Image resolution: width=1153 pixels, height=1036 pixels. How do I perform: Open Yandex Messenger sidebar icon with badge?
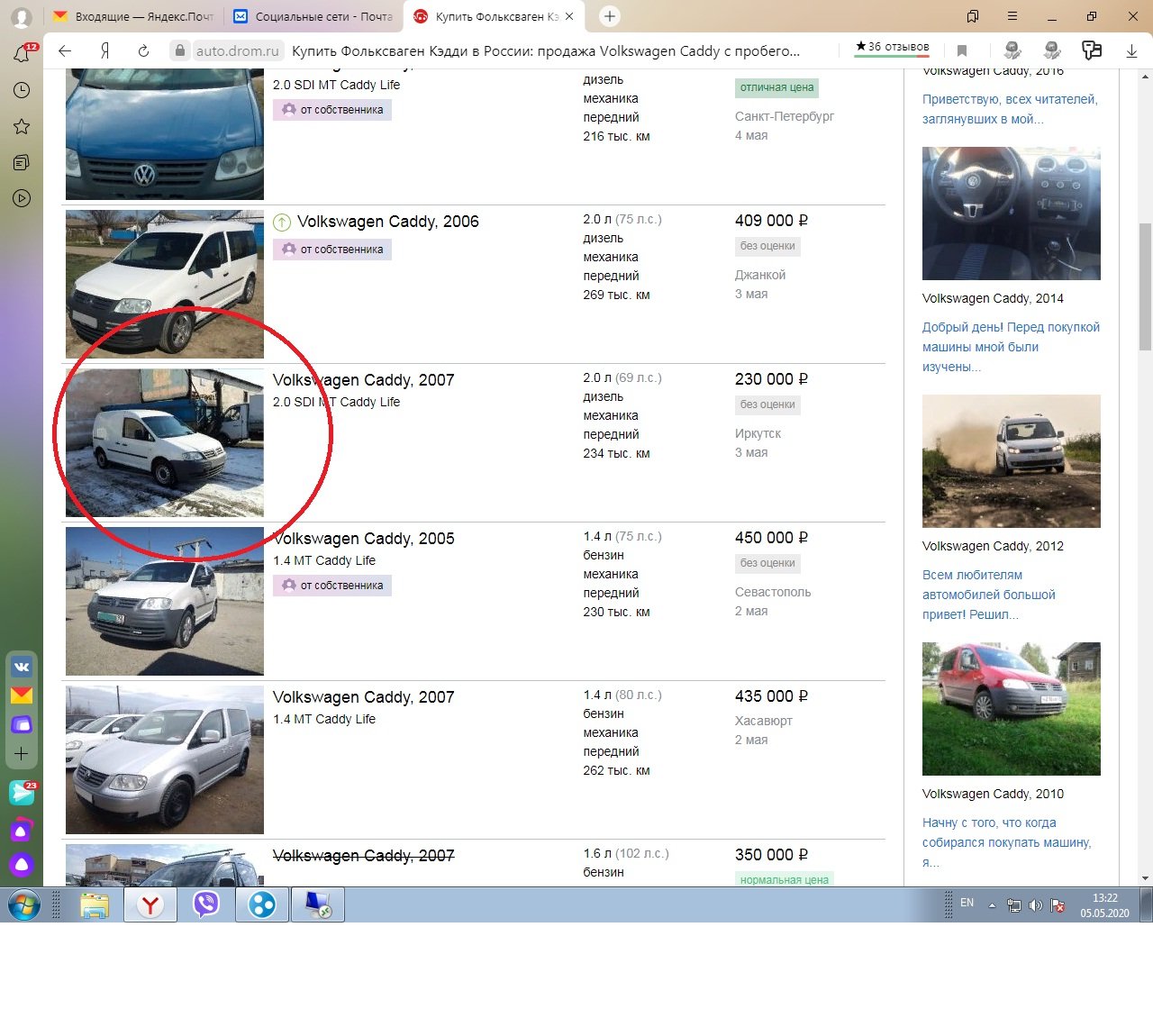click(22, 792)
